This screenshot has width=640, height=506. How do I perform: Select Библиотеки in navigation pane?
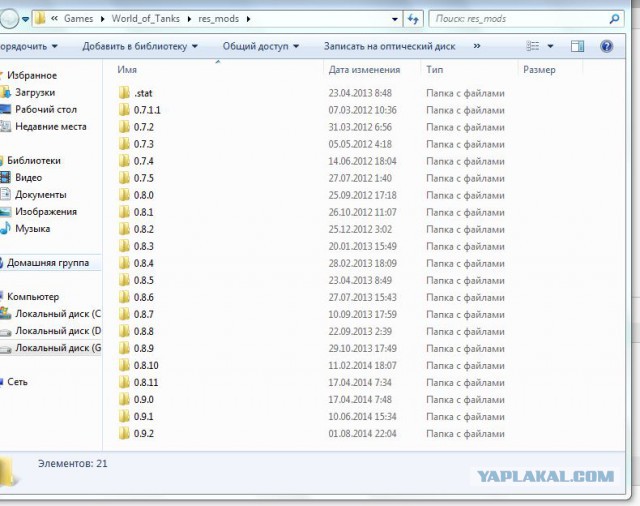(33, 160)
